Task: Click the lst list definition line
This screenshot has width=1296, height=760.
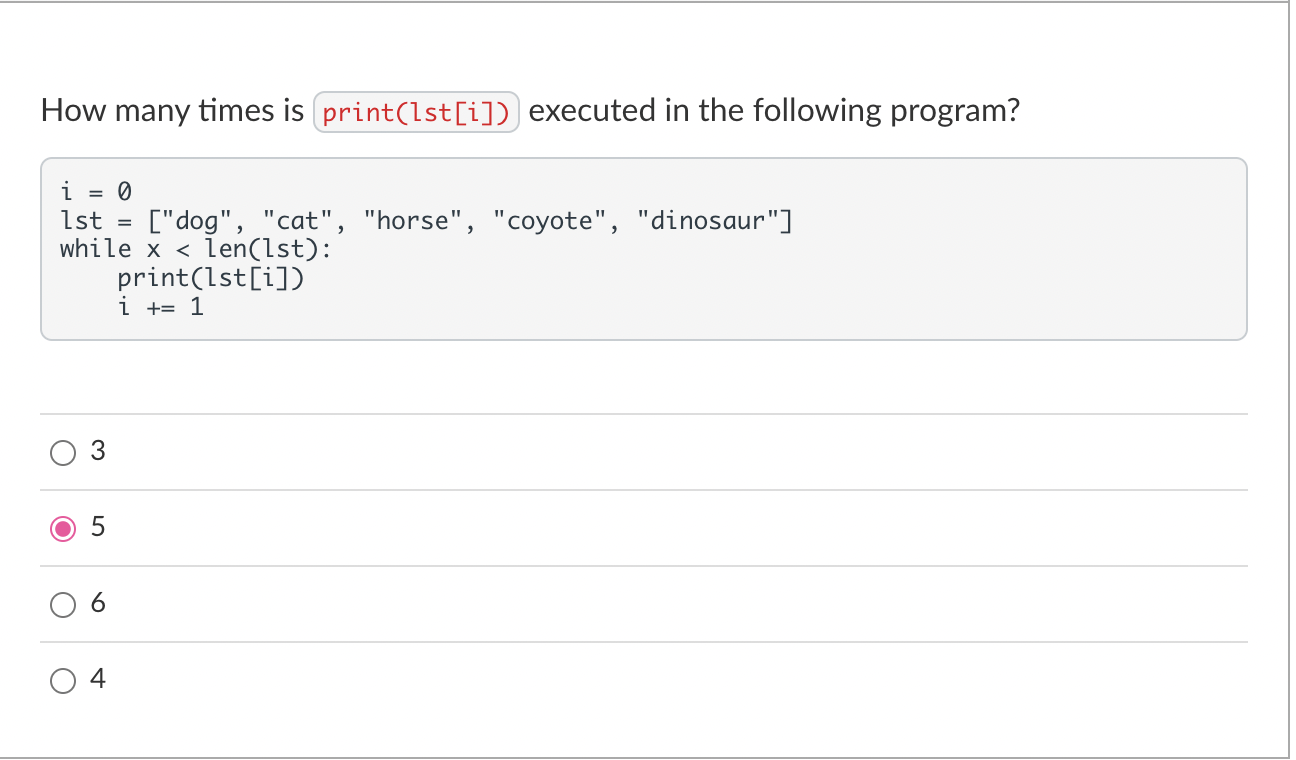Action: point(427,219)
